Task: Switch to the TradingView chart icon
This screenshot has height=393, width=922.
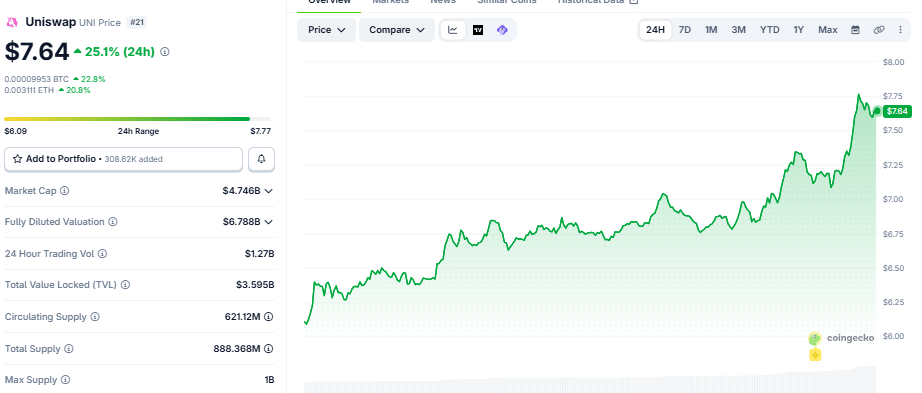Action: 478,30
